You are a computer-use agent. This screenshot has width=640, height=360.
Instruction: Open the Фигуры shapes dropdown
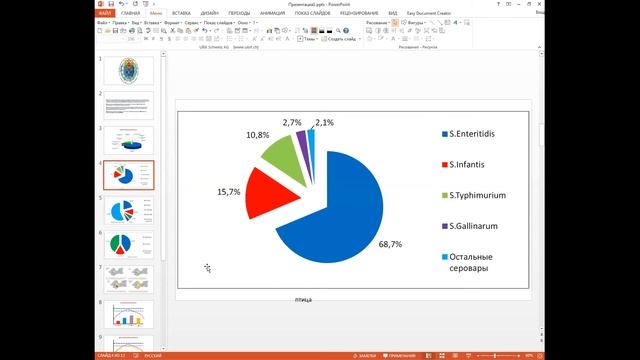click(x=414, y=23)
